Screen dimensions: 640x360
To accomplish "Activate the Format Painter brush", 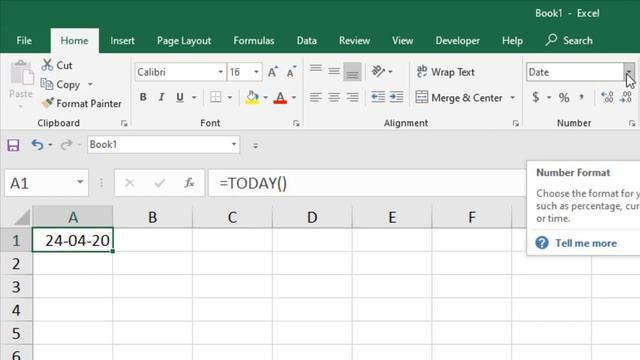I will [x=47, y=103].
